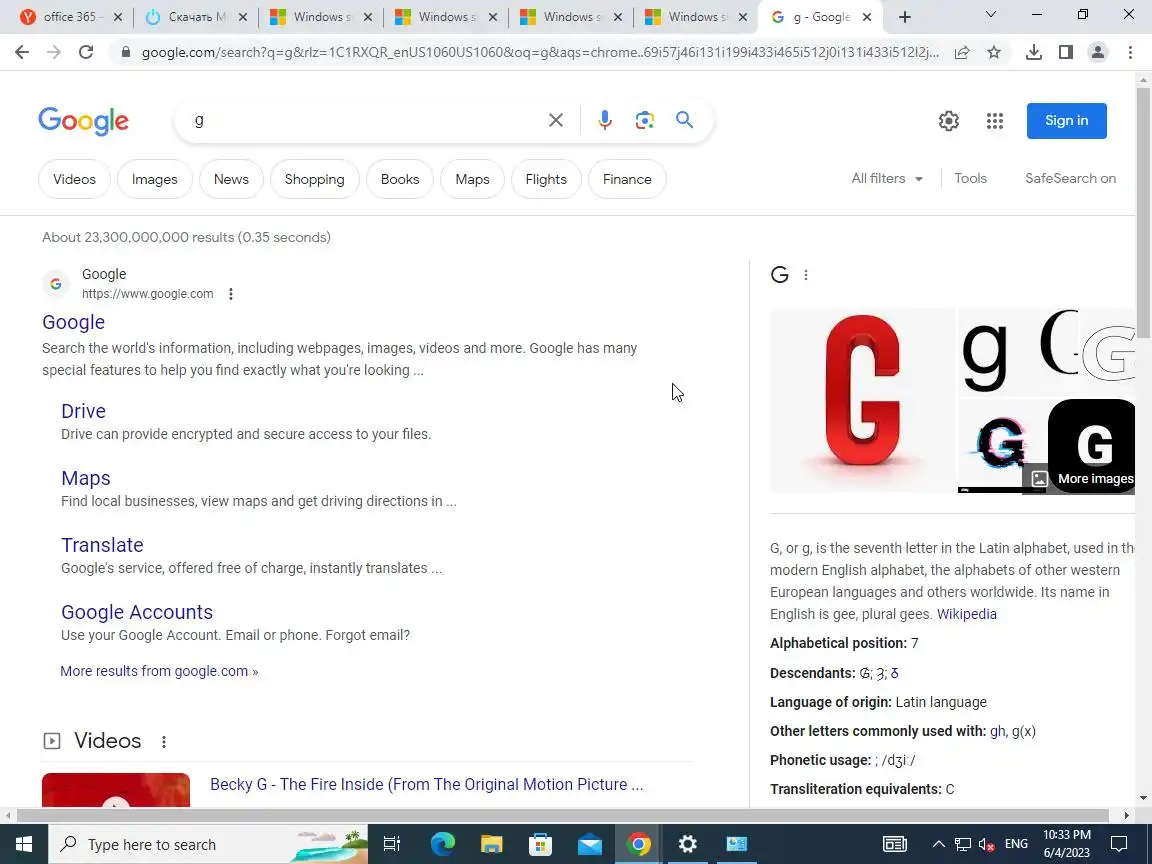This screenshot has height=864, width=1152.
Task: Share this page using the share icon
Action: [x=962, y=52]
